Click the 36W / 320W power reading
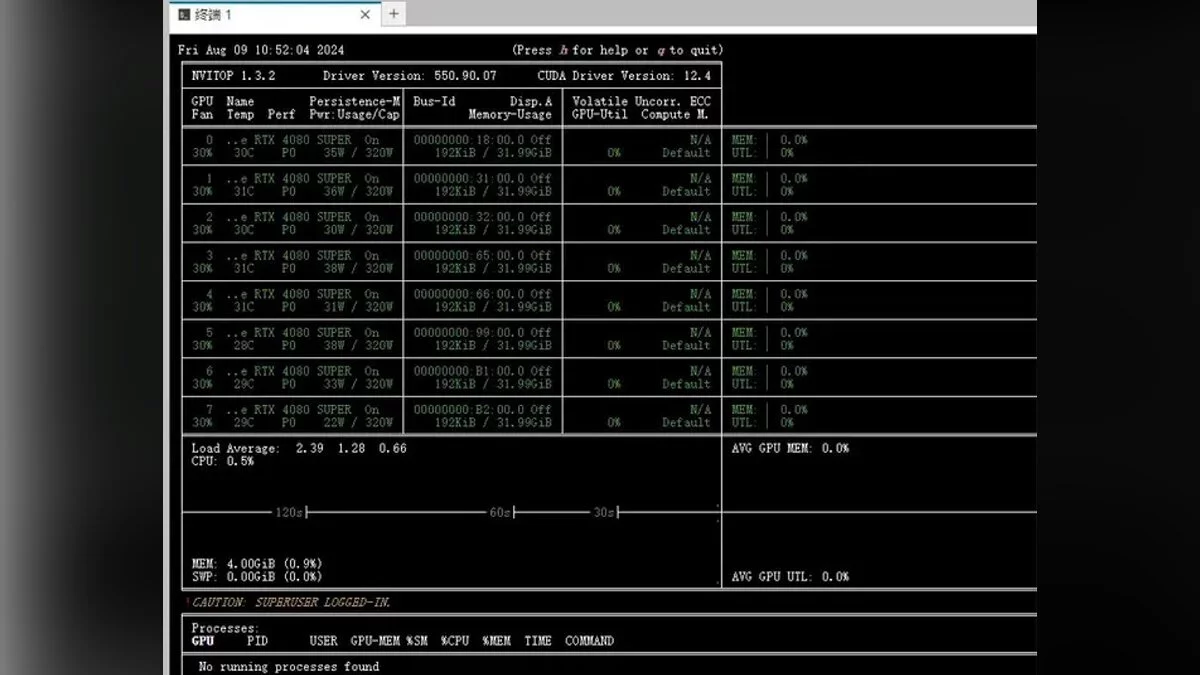This screenshot has width=1200, height=675. pos(358,191)
